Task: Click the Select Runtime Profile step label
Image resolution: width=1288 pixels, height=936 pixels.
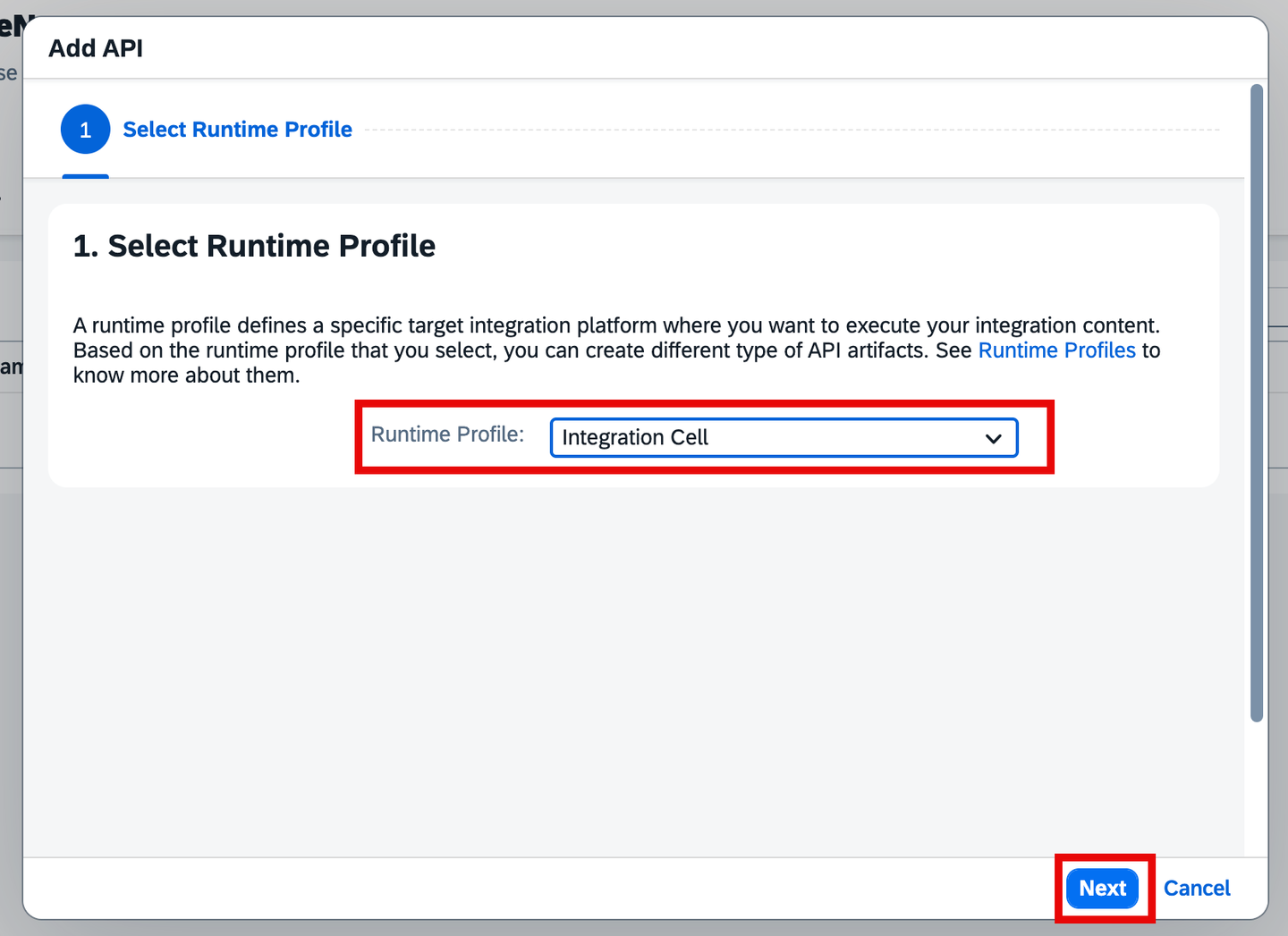Action: (237, 130)
